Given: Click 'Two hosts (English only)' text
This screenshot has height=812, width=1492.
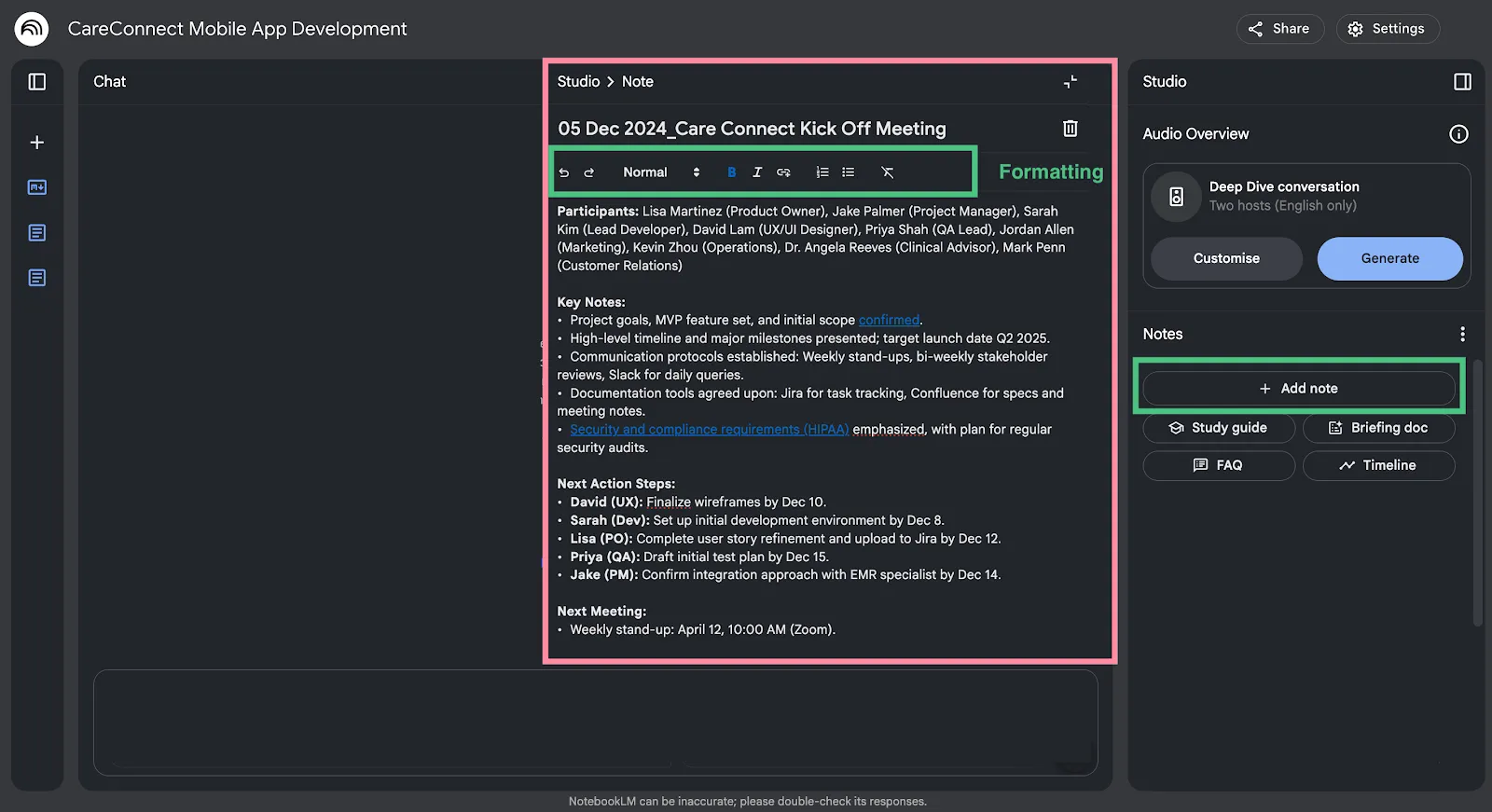Looking at the screenshot, I should pyautogui.click(x=1282, y=206).
